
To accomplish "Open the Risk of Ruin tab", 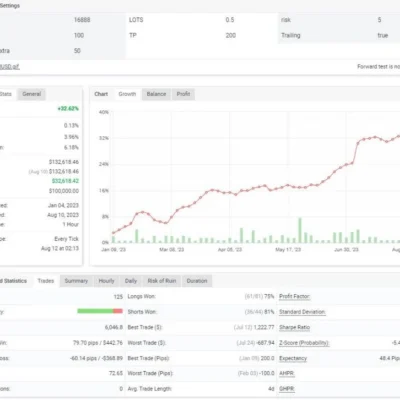I will (x=162, y=281).
